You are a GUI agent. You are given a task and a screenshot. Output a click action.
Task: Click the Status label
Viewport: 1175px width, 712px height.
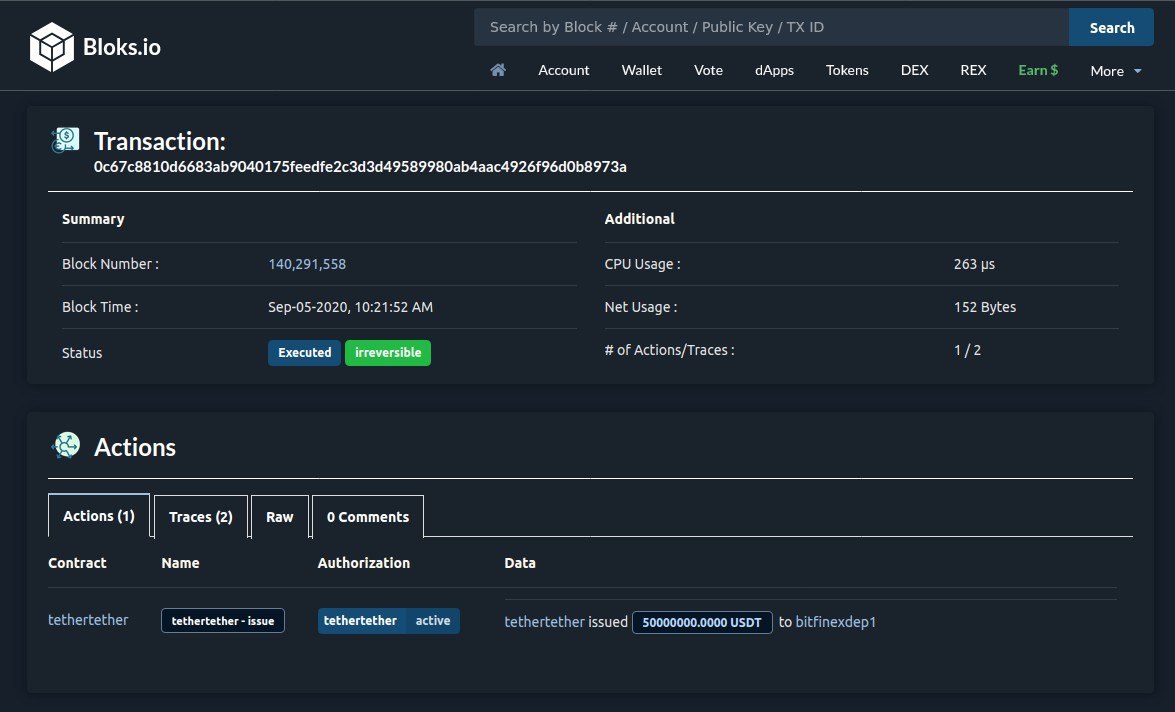[x=82, y=353]
